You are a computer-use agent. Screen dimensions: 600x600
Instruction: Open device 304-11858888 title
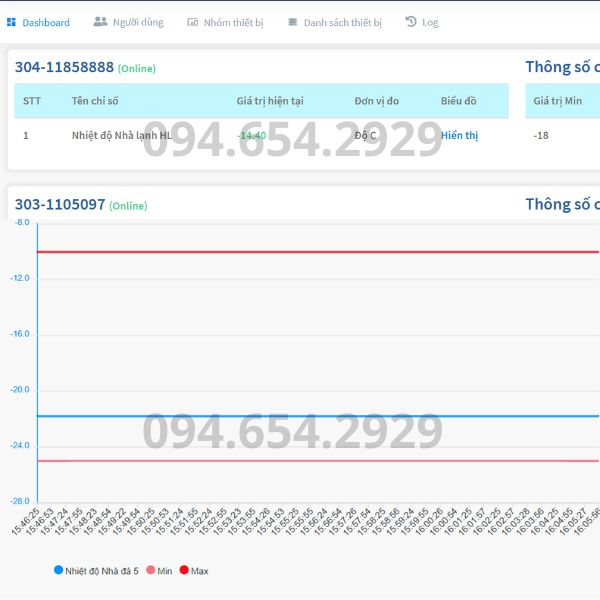(64, 67)
